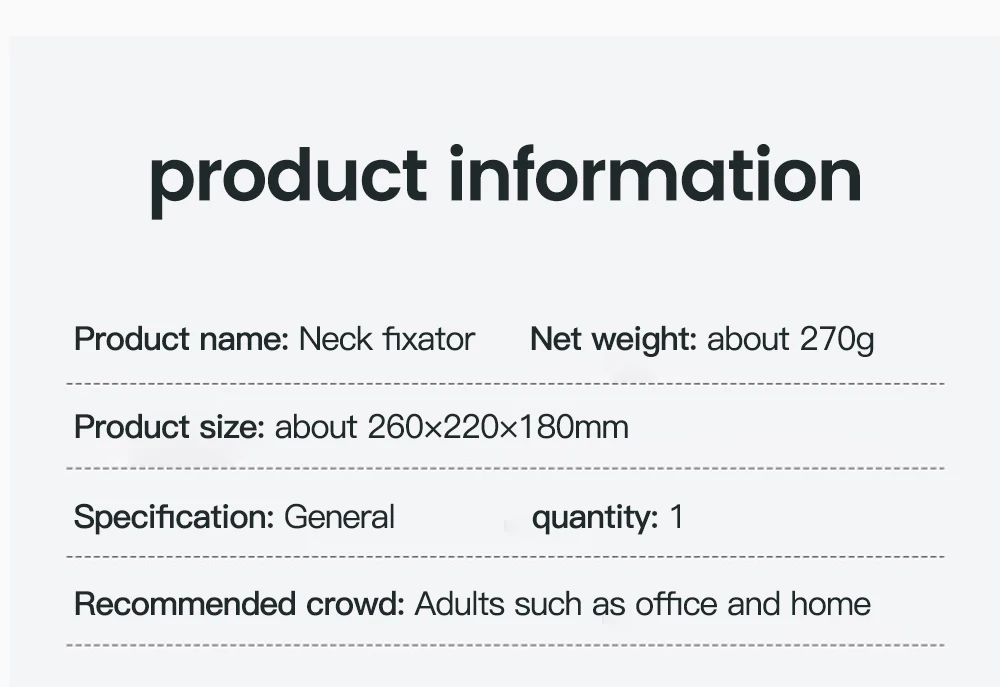The height and width of the screenshot is (687, 1000).
Task: Click the word 'product' in the heading
Action: (x=288, y=181)
